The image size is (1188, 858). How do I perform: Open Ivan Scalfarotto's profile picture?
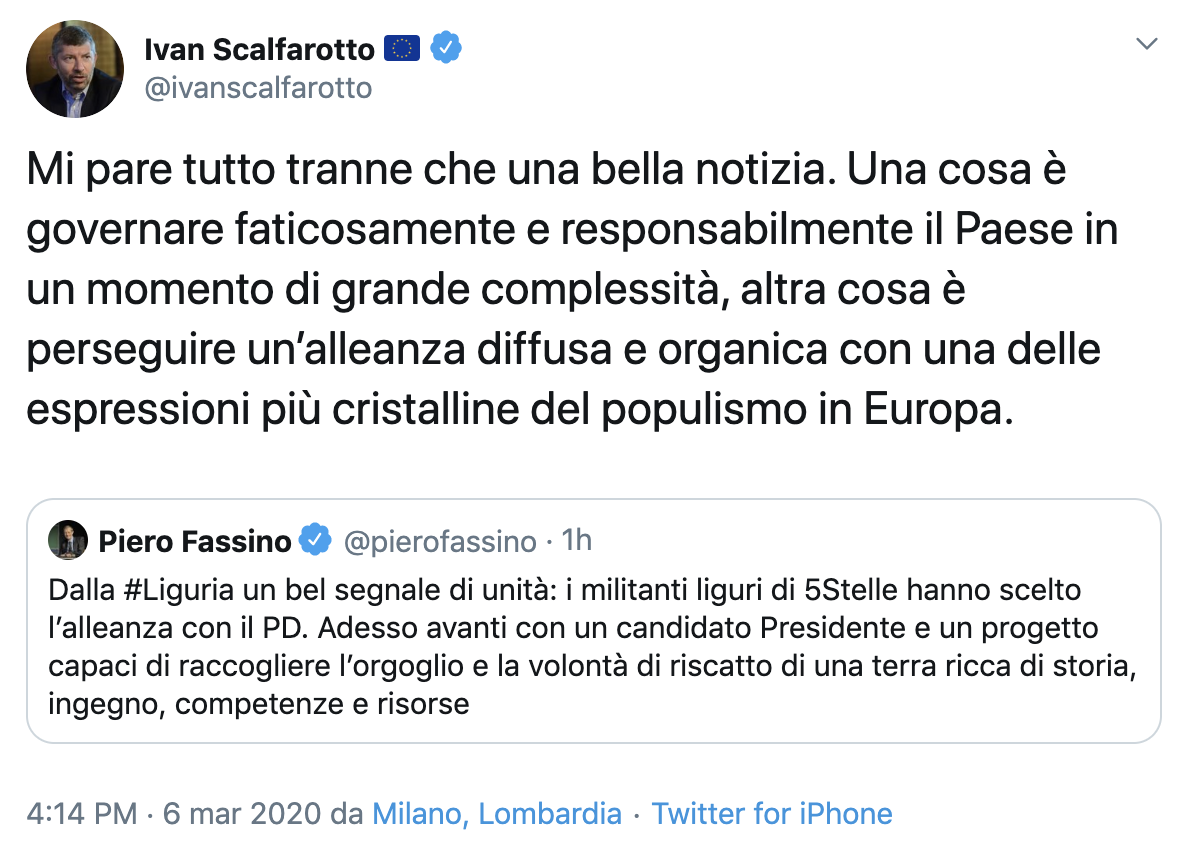[x=75, y=68]
